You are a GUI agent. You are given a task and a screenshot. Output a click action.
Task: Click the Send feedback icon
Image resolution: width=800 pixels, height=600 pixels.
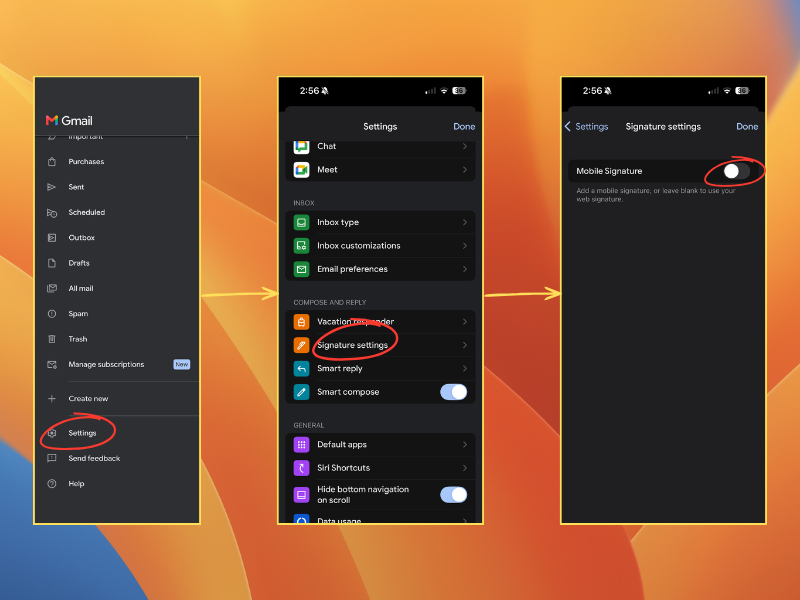tap(52, 458)
